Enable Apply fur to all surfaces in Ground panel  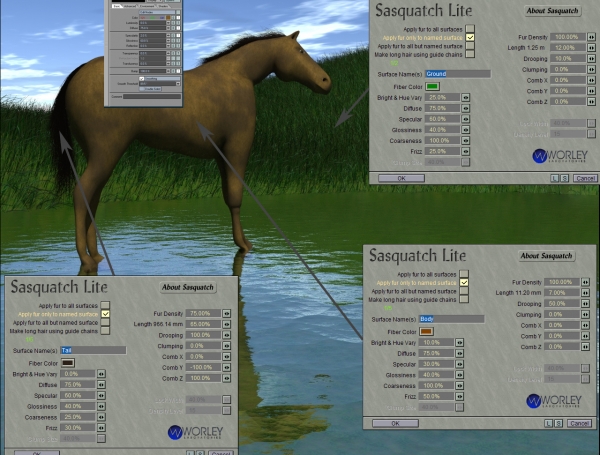point(470,29)
